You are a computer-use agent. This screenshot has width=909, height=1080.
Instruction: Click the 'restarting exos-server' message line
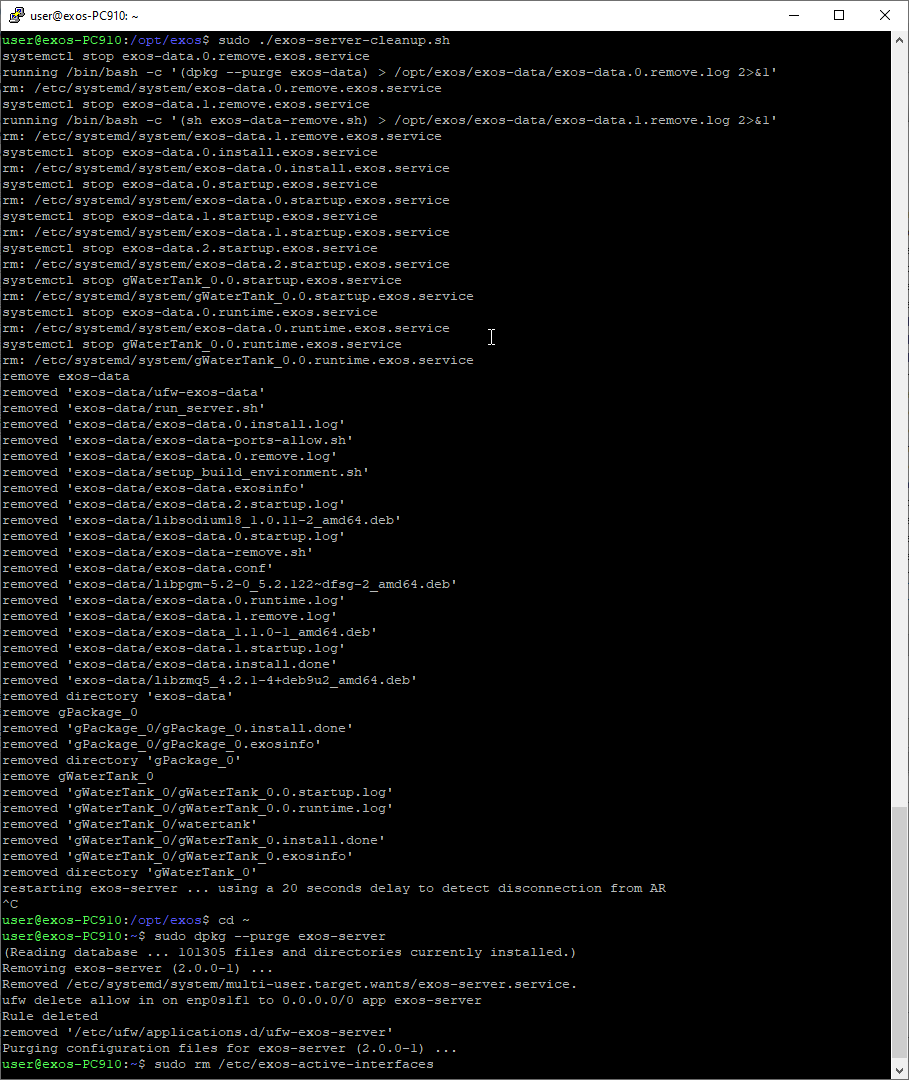point(334,888)
